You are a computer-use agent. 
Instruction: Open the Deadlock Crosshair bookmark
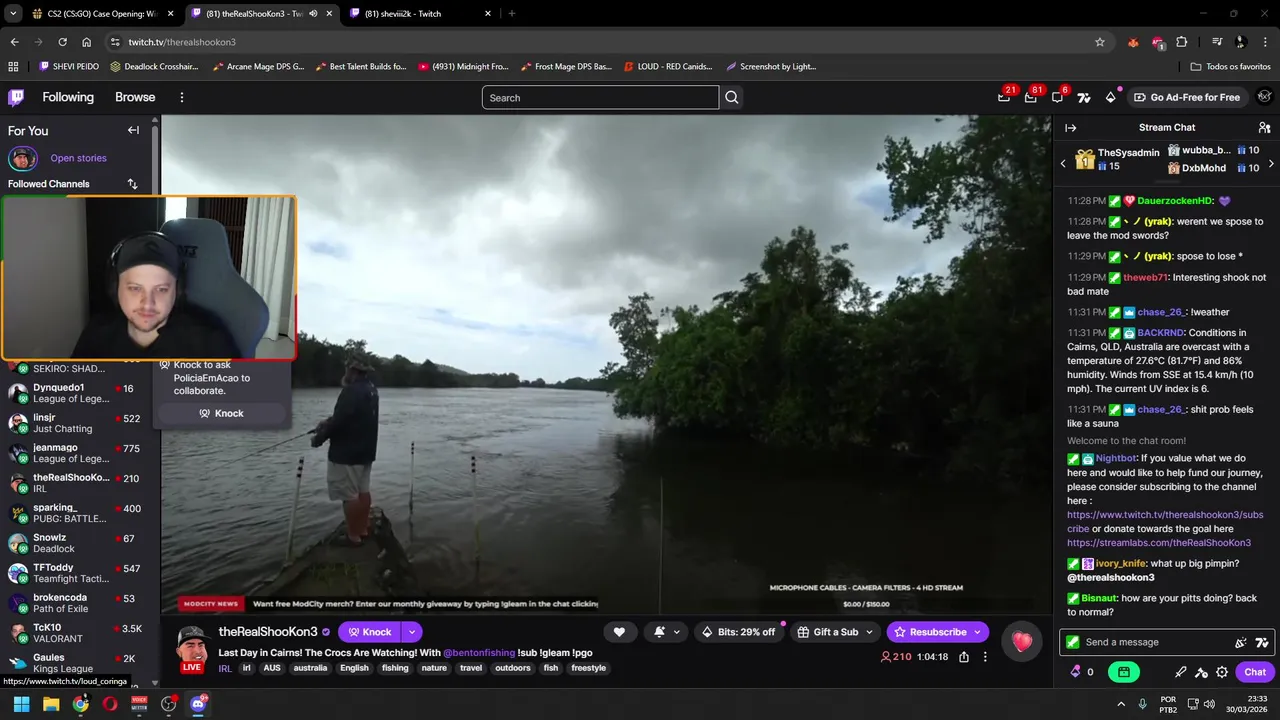(155, 67)
